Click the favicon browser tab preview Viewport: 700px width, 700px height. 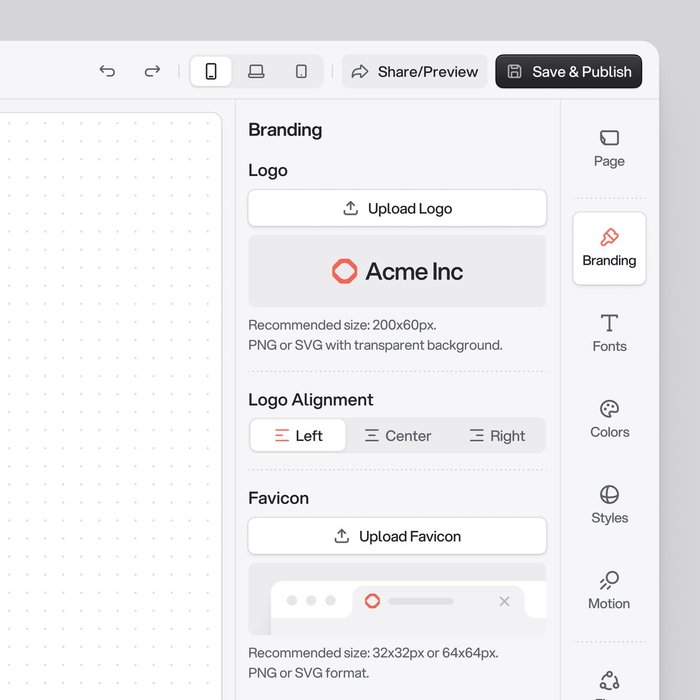397,599
